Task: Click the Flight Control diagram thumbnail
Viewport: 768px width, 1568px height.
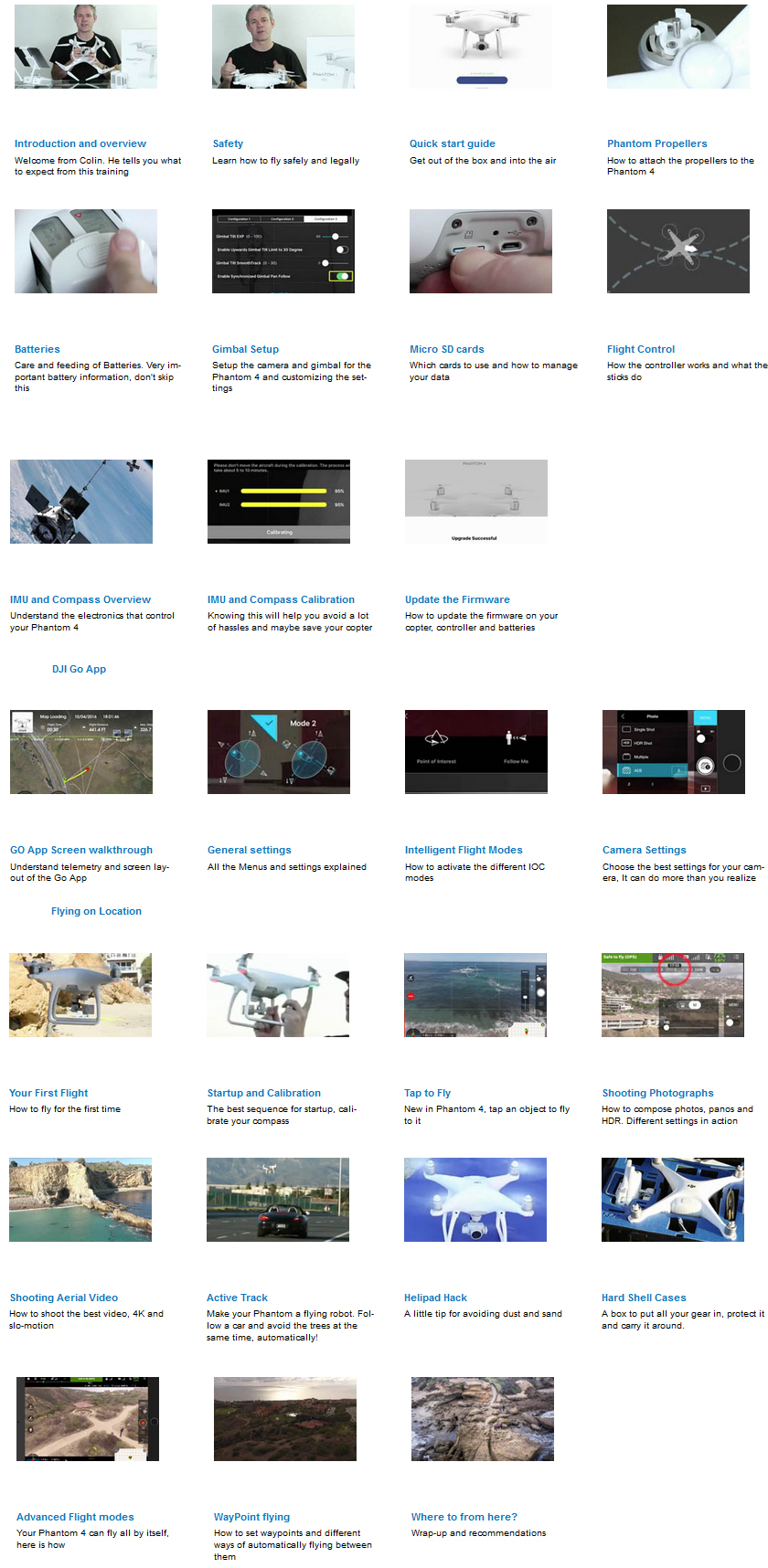Action: pos(678,251)
